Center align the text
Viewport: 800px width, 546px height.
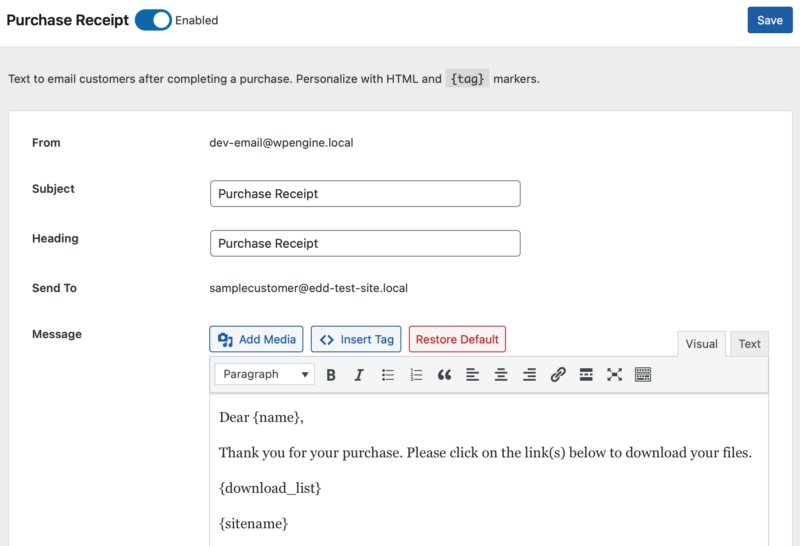click(x=501, y=374)
